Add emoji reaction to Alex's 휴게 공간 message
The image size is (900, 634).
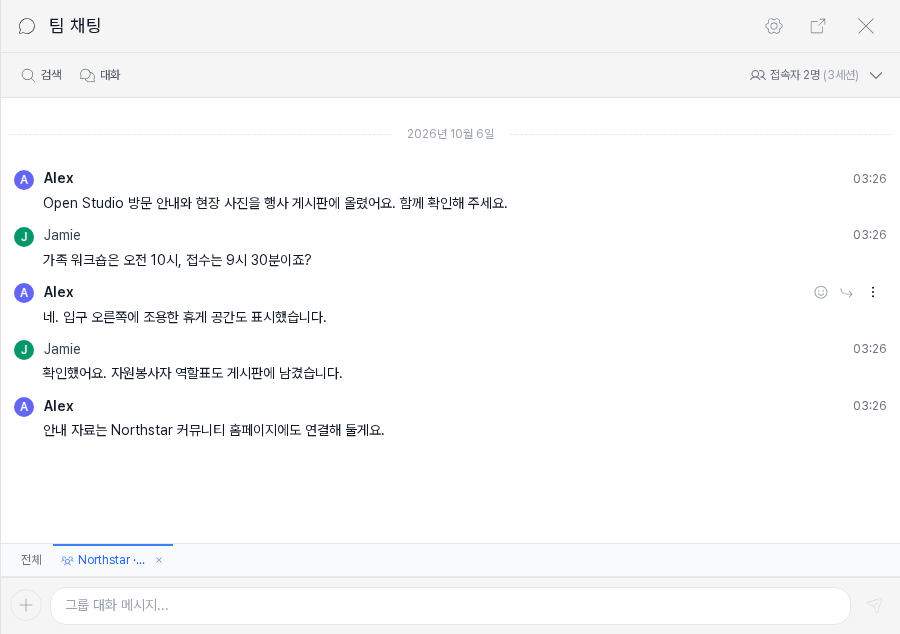pyautogui.click(x=821, y=293)
